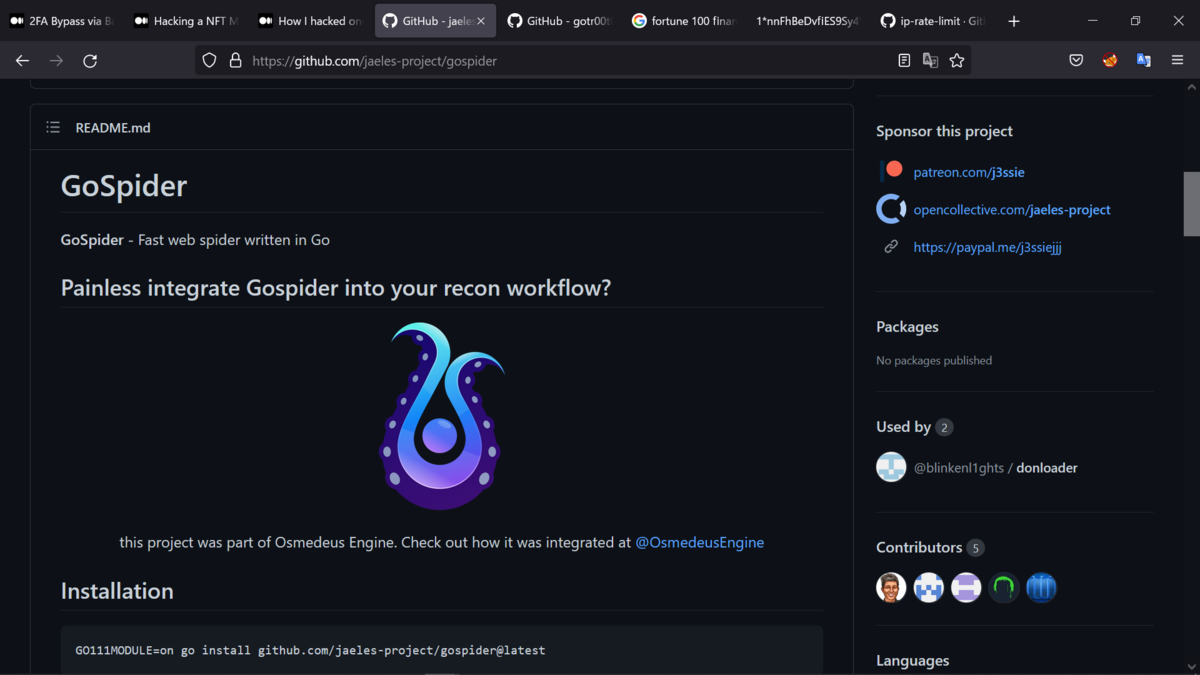Go back with the browser back arrow
The height and width of the screenshot is (675, 1200).
(x=22, y=61)
